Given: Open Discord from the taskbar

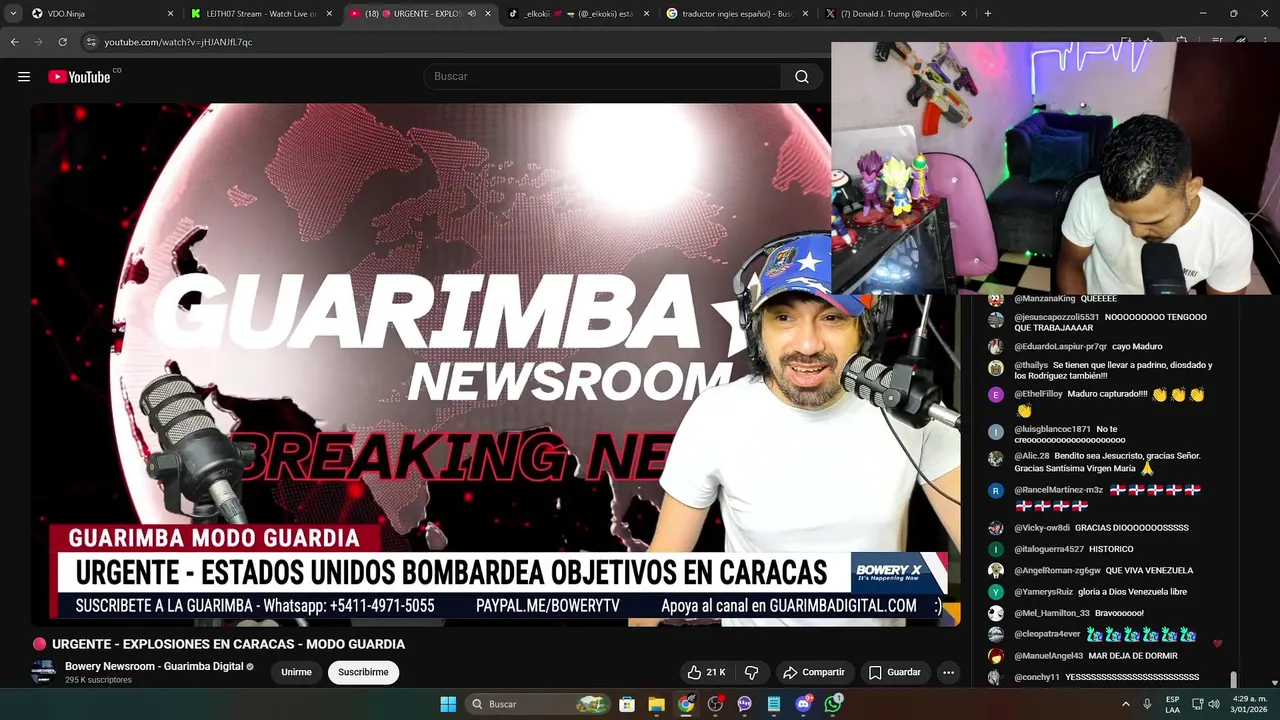Looking at the screenshot, I should click(x=804, y=704).
